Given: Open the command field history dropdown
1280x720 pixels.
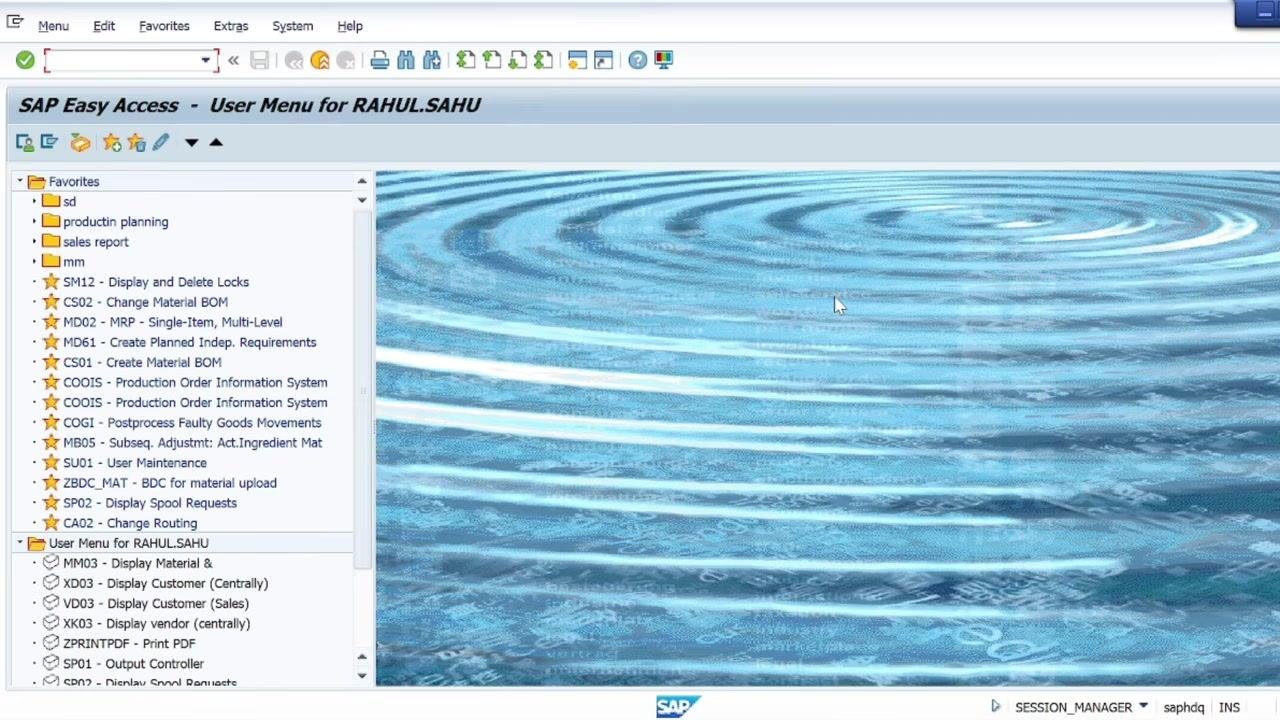Looking at the screenshot, I should (205, 61).
